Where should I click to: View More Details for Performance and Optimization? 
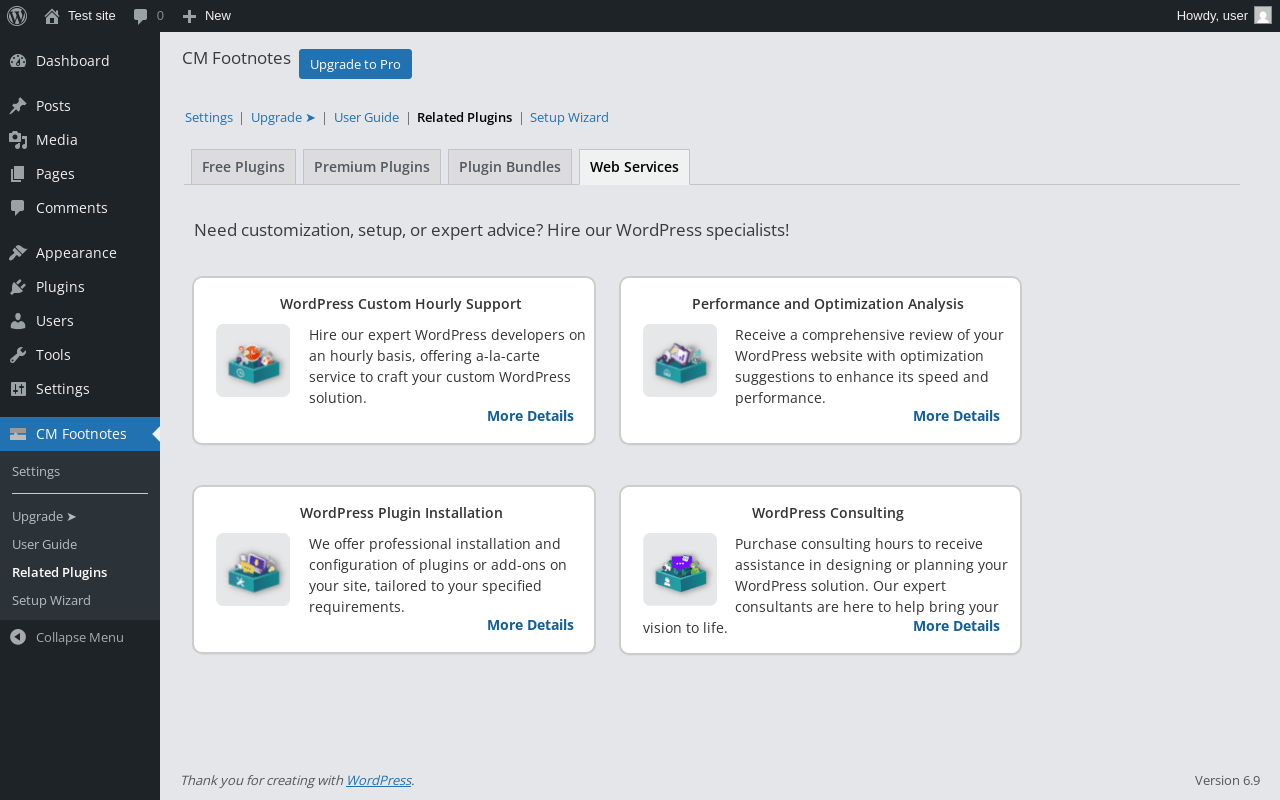[956, 416]
